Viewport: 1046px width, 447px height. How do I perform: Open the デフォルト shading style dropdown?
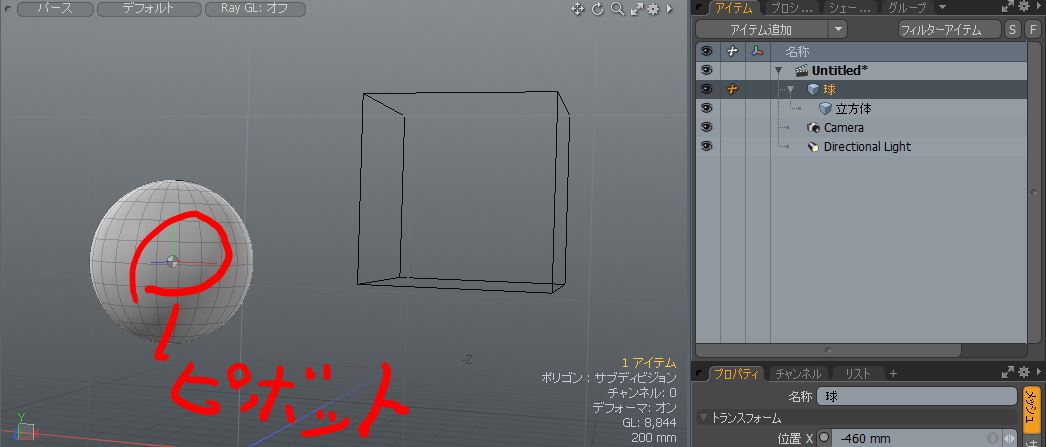point(149,9)
